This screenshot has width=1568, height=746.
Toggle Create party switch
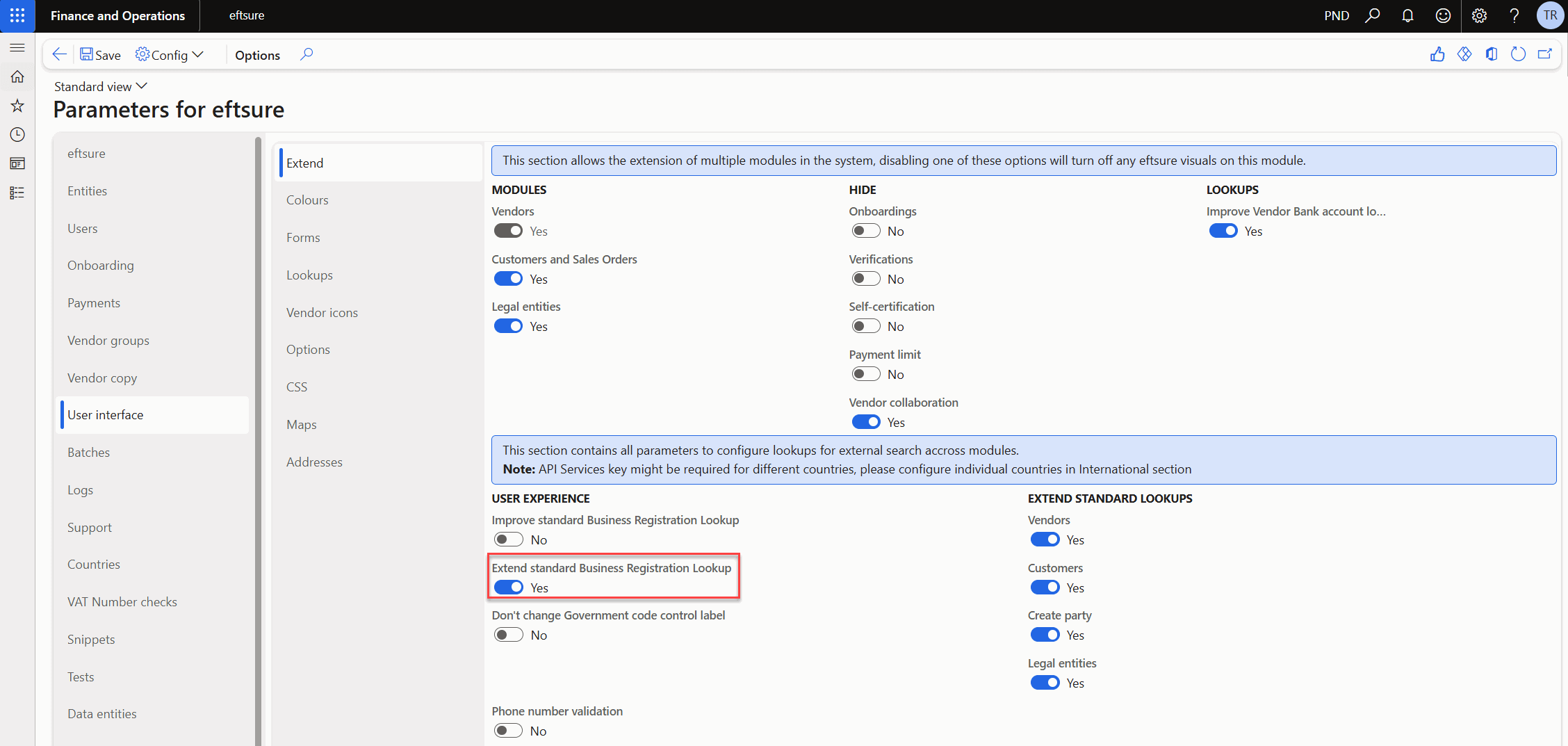[1045, 635]
